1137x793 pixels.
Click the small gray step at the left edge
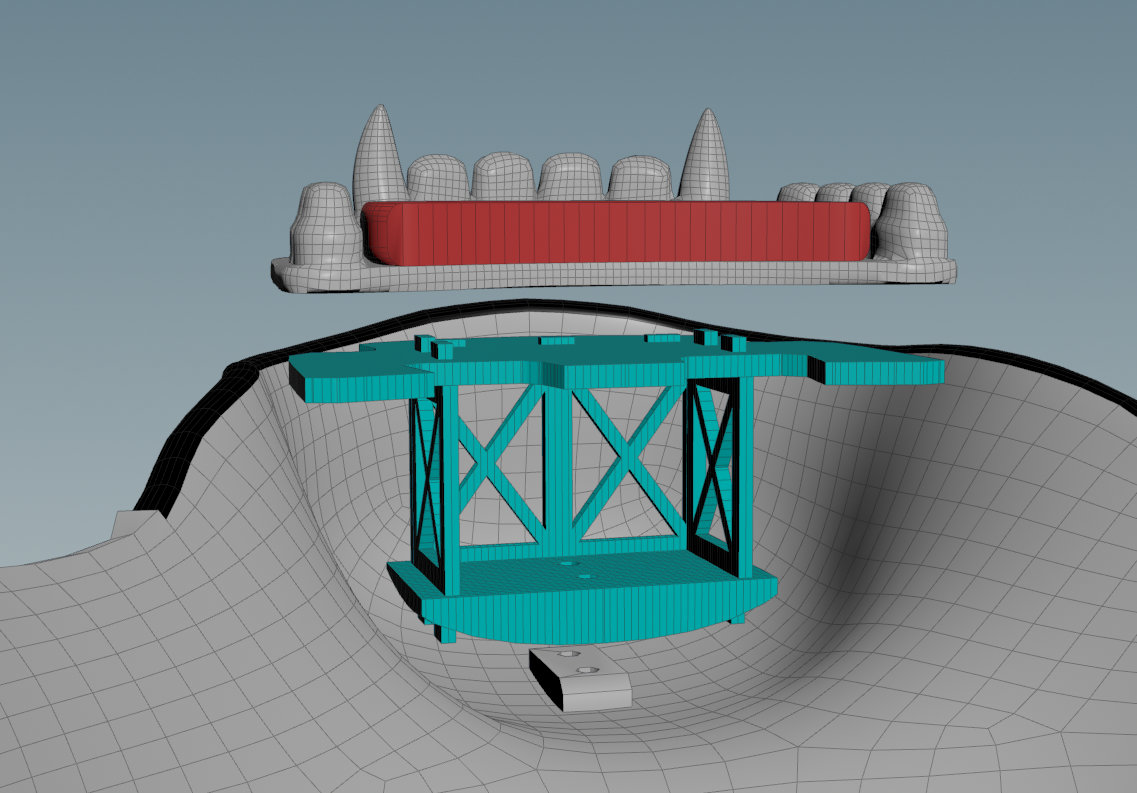pyautogui.click(x=130, y=526)
